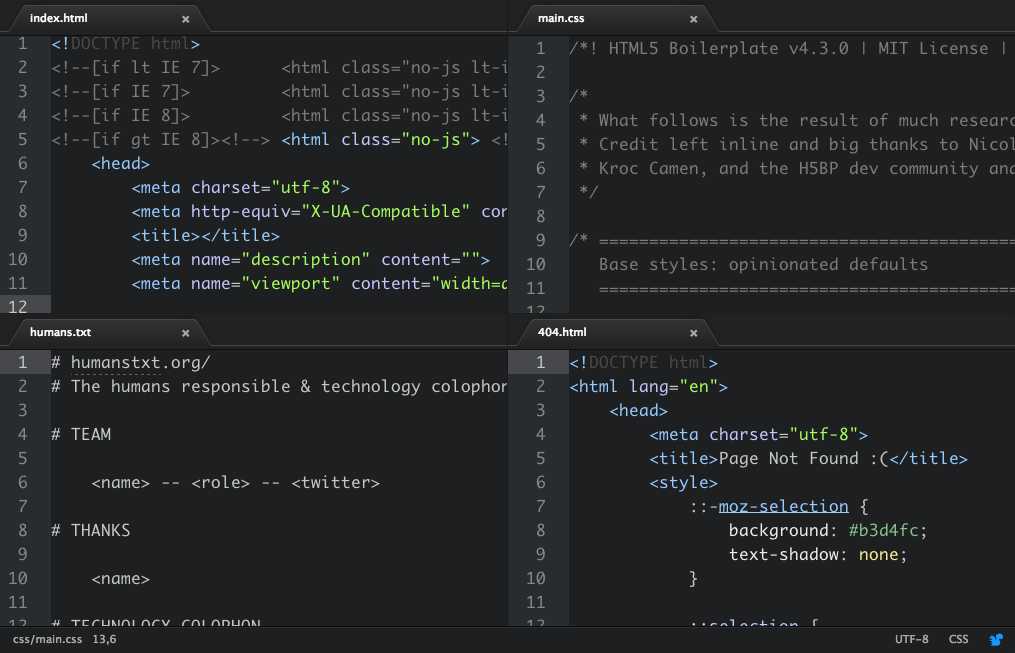Close the 404.html tab
The width and height of the screenshot is (1015, 653).
[694, 333]
